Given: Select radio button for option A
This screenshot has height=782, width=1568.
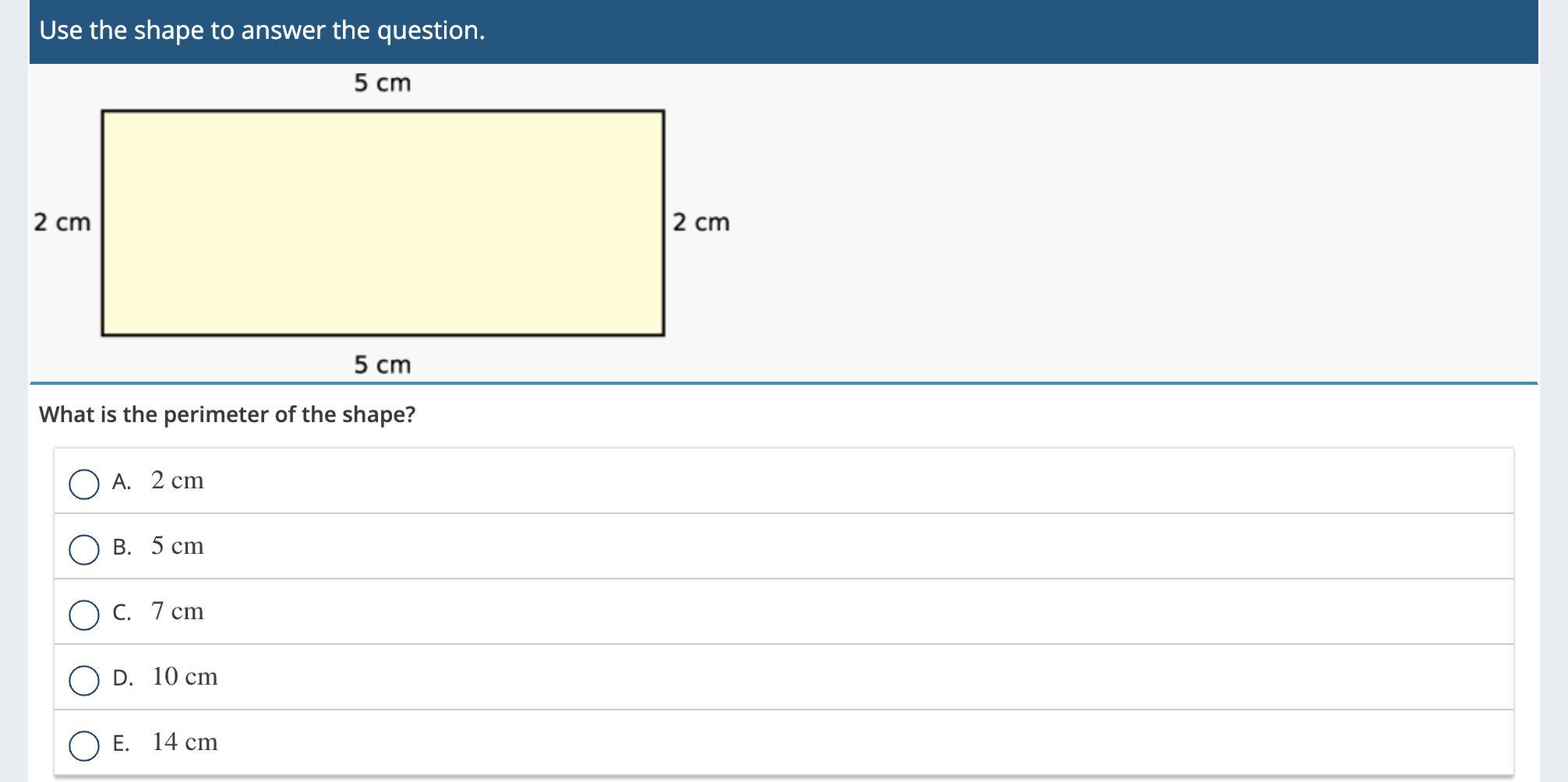Looking at the screenshot, I should coord(84,484).
